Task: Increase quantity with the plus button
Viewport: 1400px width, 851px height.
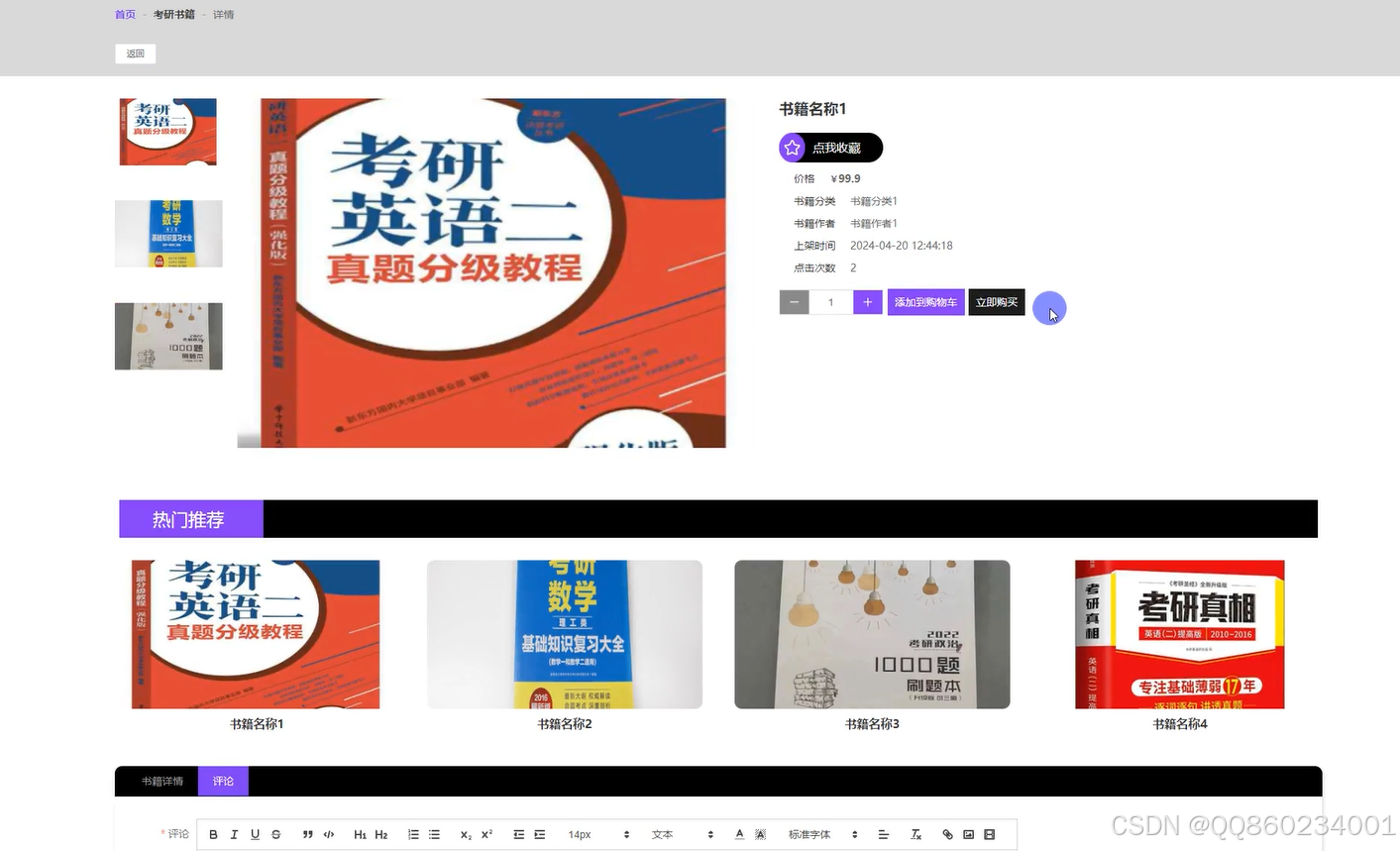Action: click(867, 302)
